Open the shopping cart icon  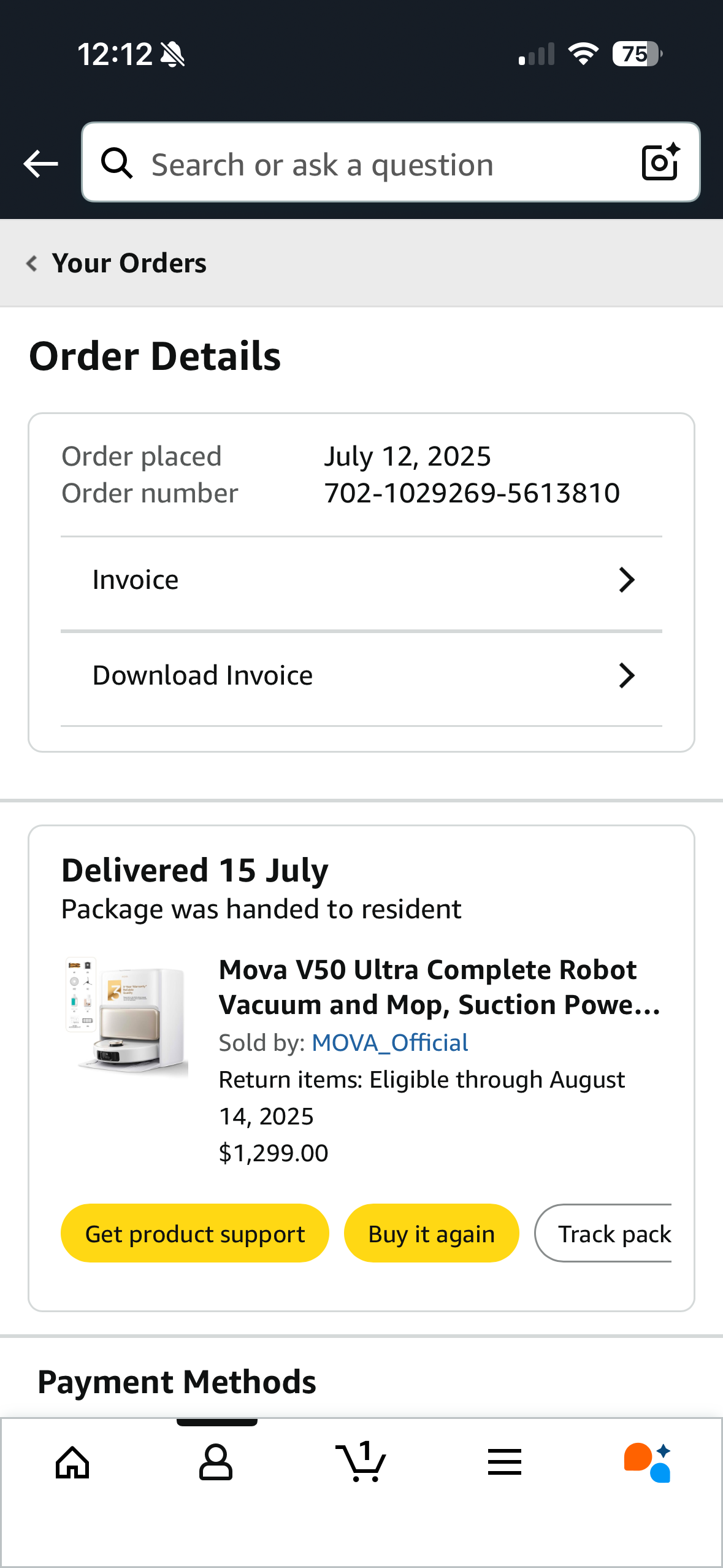(x=361, y=1462)
